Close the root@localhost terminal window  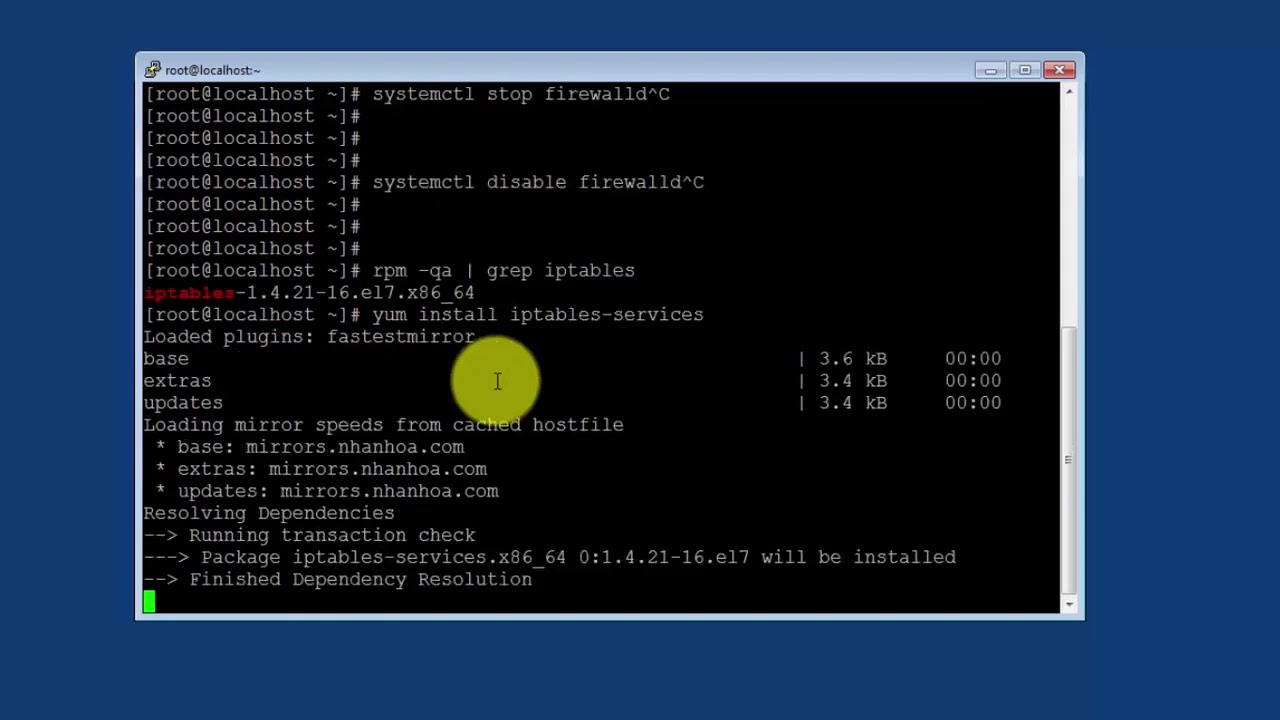click(x=1059, y=70)
